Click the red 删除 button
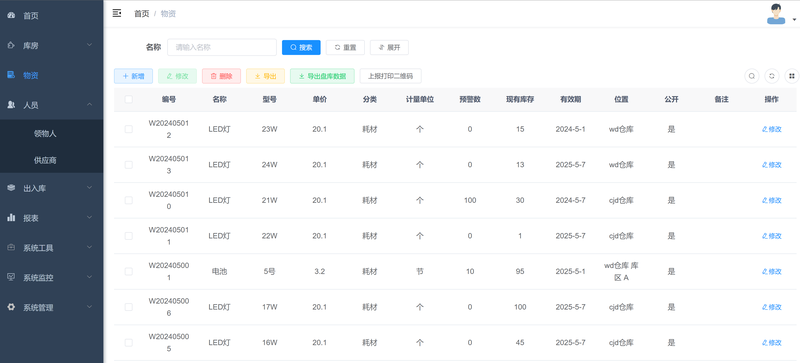Screen dimensions: 800x363 [x=221, y=76]
